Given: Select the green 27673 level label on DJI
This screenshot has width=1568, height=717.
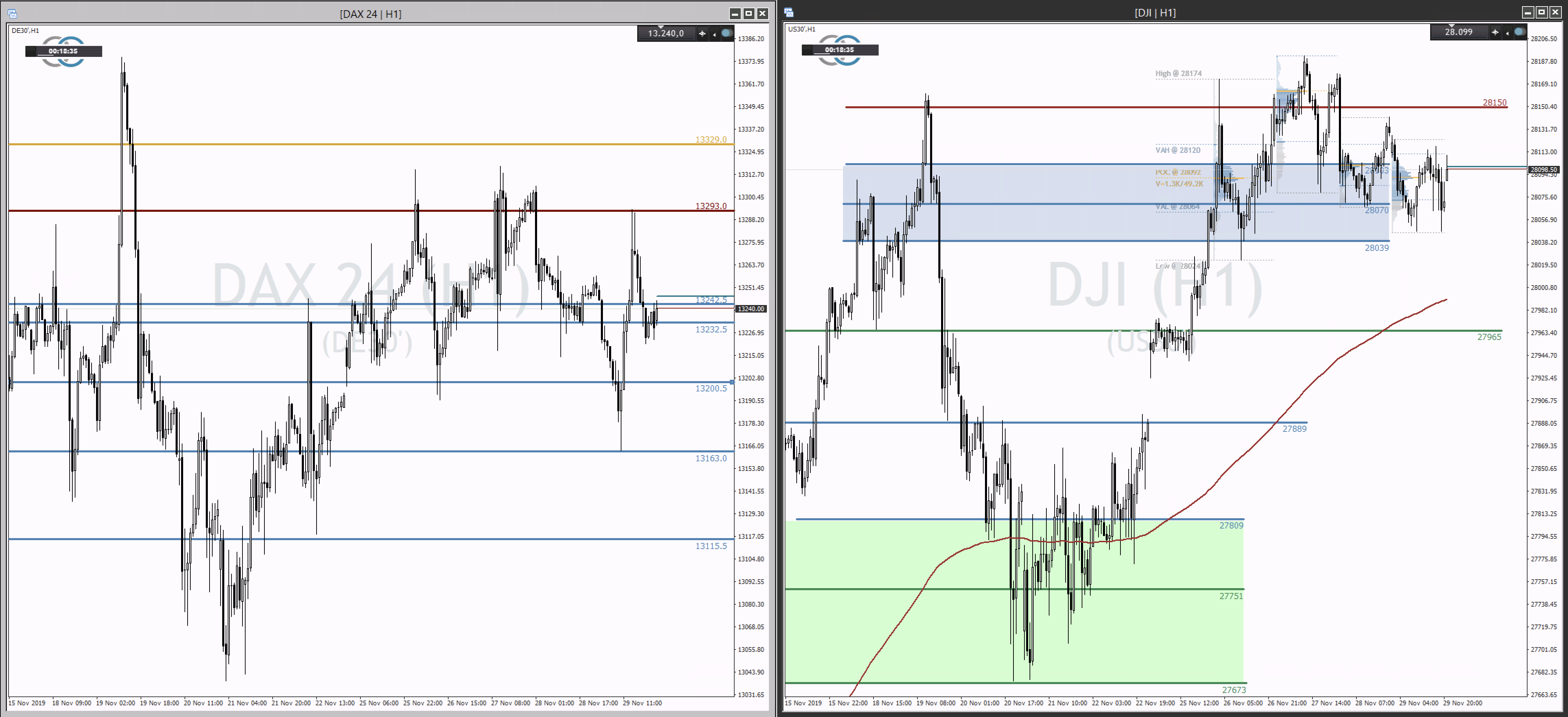Looking at the screenshot, I should (1234, 690).
